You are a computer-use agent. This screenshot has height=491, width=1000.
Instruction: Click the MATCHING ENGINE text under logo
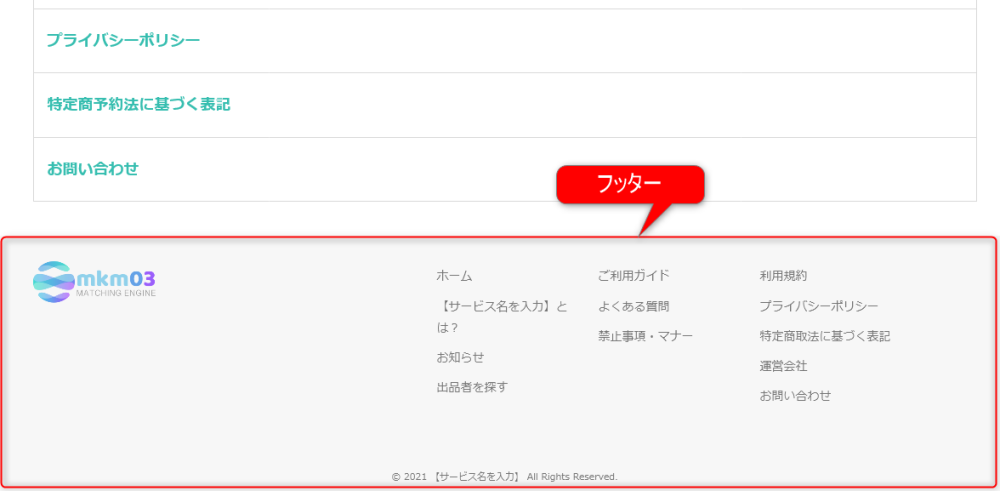pyautogui.click(x=115, y=294)
